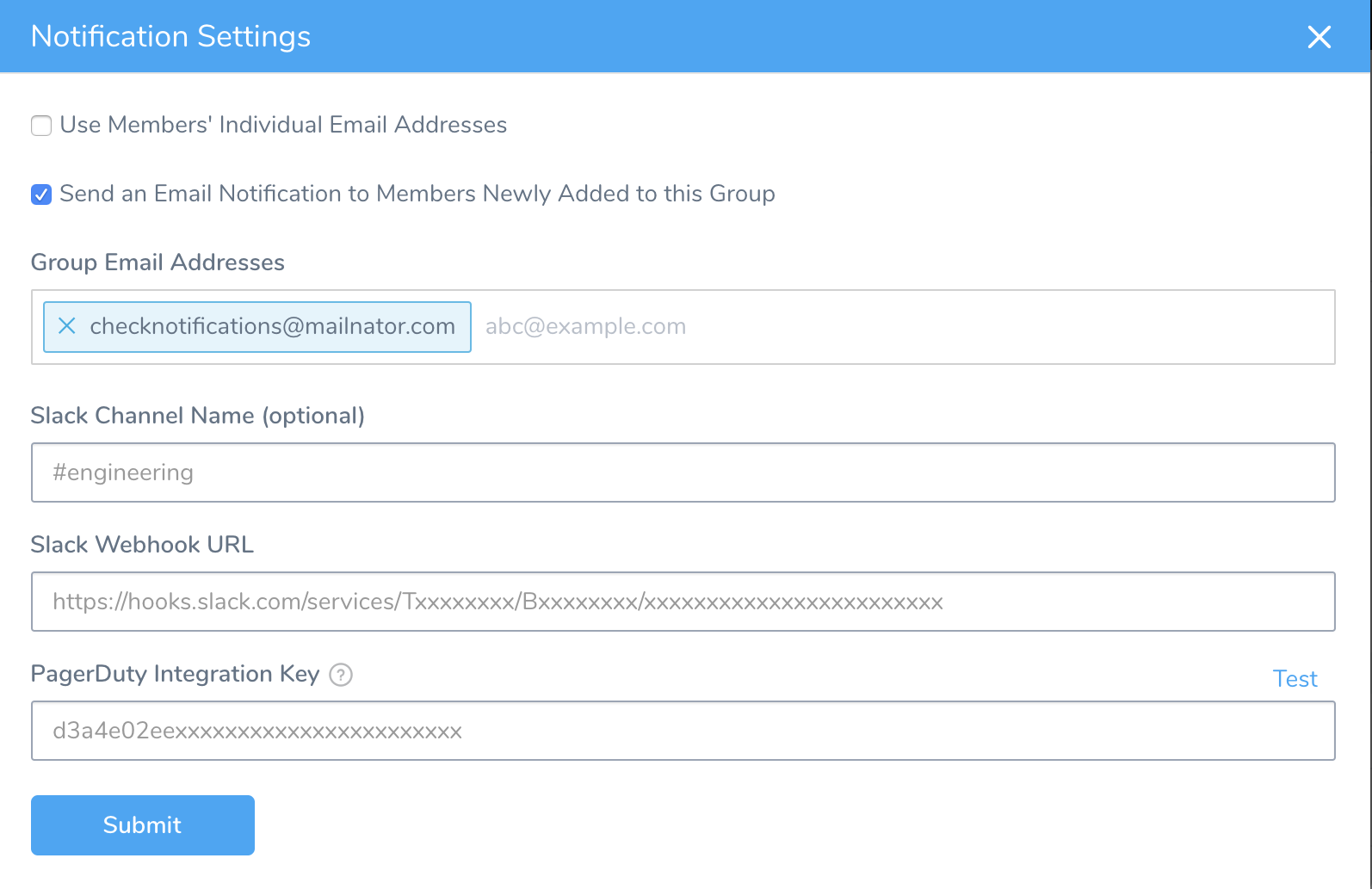Viewport: 1372px width, 889px height.
Task: Click the Use Members' Individual Email Addresses label
Action: tap(283, 125)
